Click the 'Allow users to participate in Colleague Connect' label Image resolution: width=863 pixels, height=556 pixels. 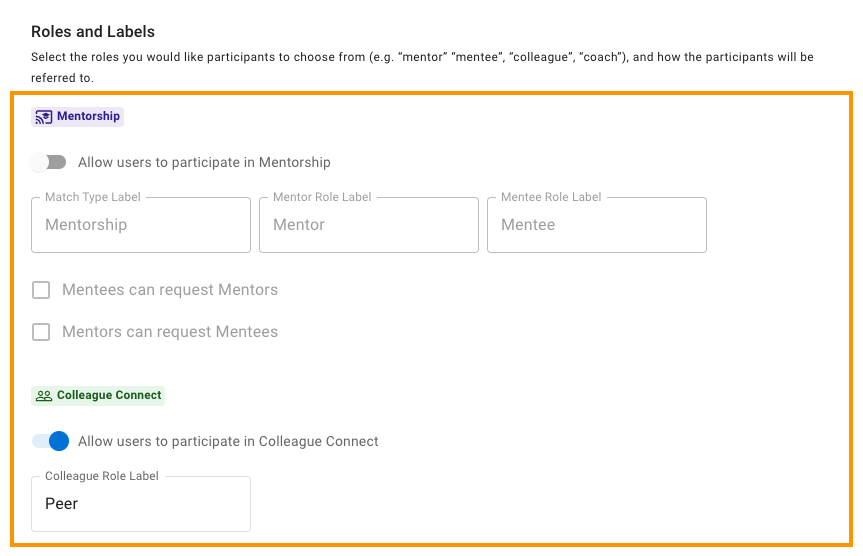point(228,441)
